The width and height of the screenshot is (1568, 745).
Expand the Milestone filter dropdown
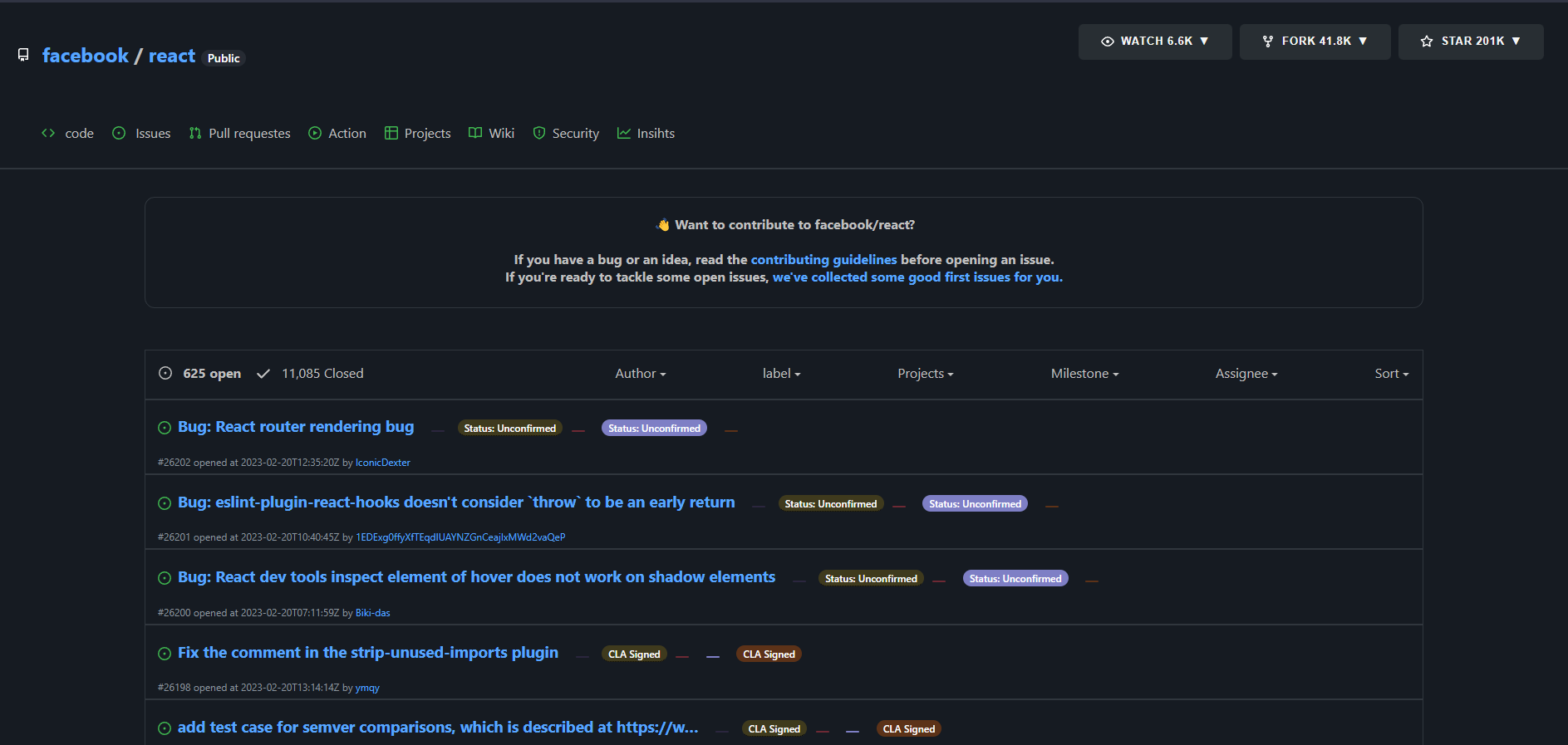point(1085,374)
